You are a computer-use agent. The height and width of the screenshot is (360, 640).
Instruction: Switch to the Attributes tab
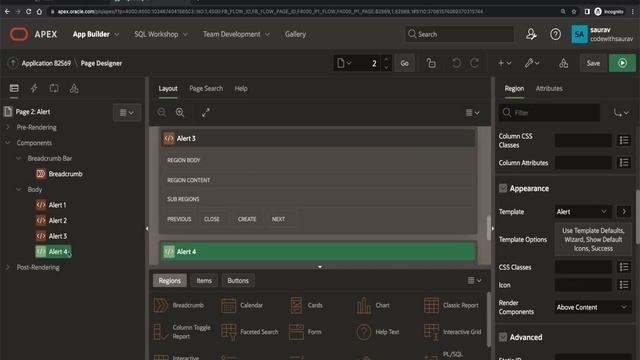tap(549, 89)
